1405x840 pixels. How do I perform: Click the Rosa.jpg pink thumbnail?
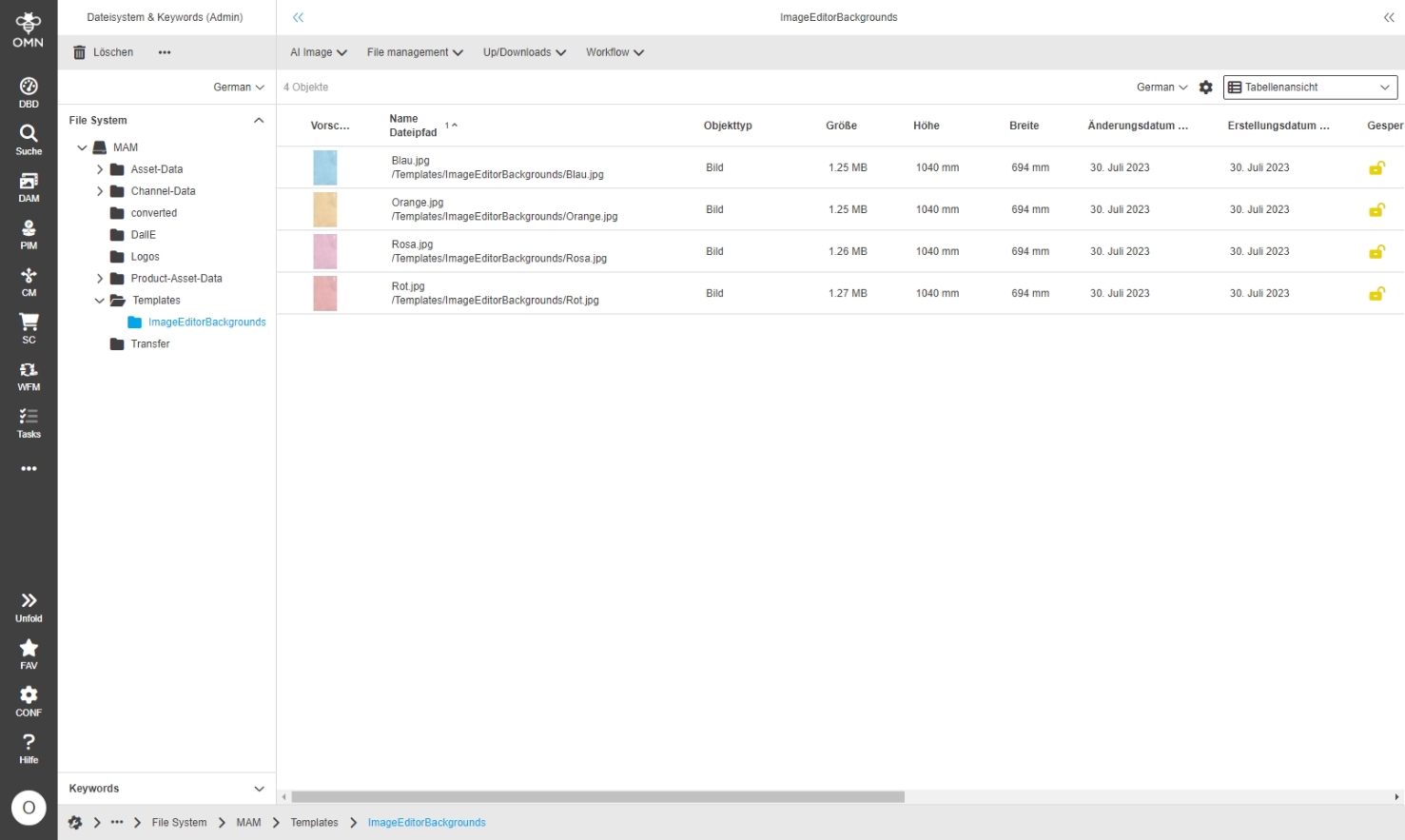coord(325,252)
